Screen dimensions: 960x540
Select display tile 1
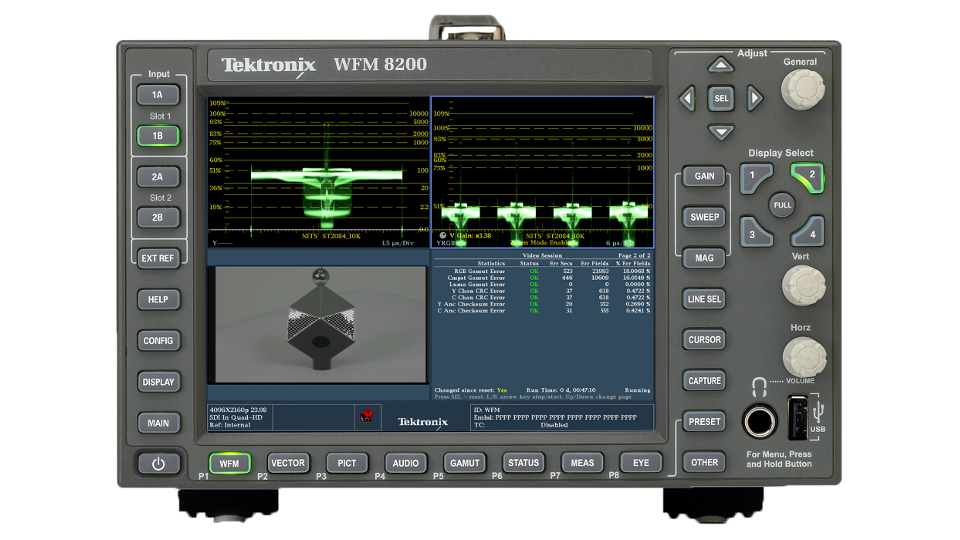point(755,178)
